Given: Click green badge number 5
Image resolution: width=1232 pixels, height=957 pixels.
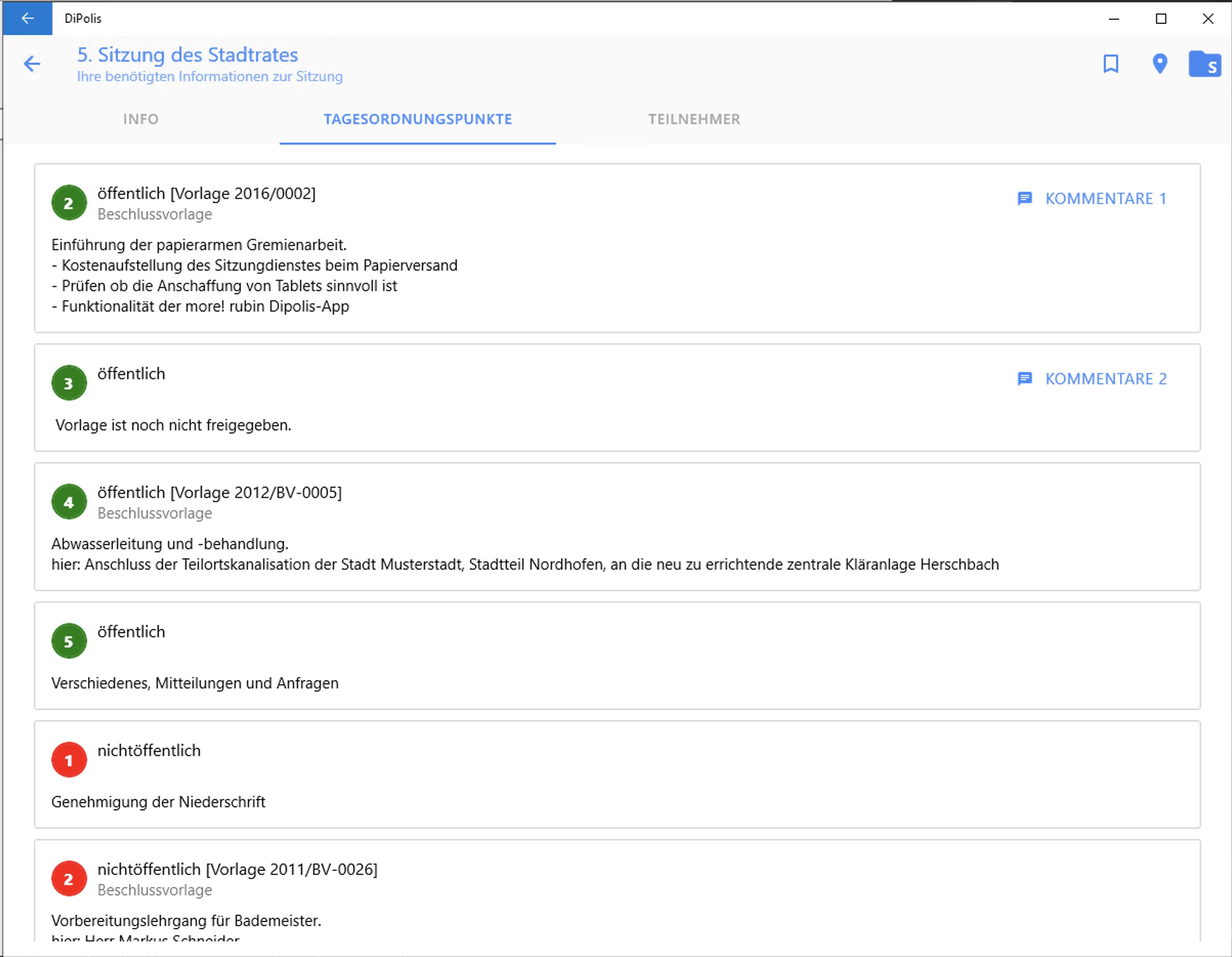Looking at the screenshot, I should tap(69, 641).
